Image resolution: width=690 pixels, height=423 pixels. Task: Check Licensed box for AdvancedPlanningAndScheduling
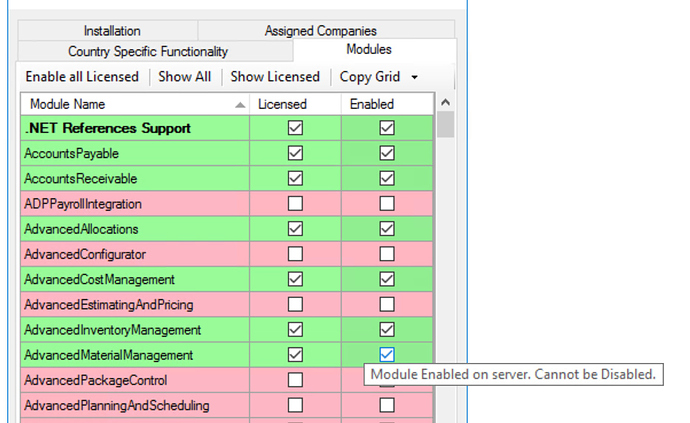295,405
